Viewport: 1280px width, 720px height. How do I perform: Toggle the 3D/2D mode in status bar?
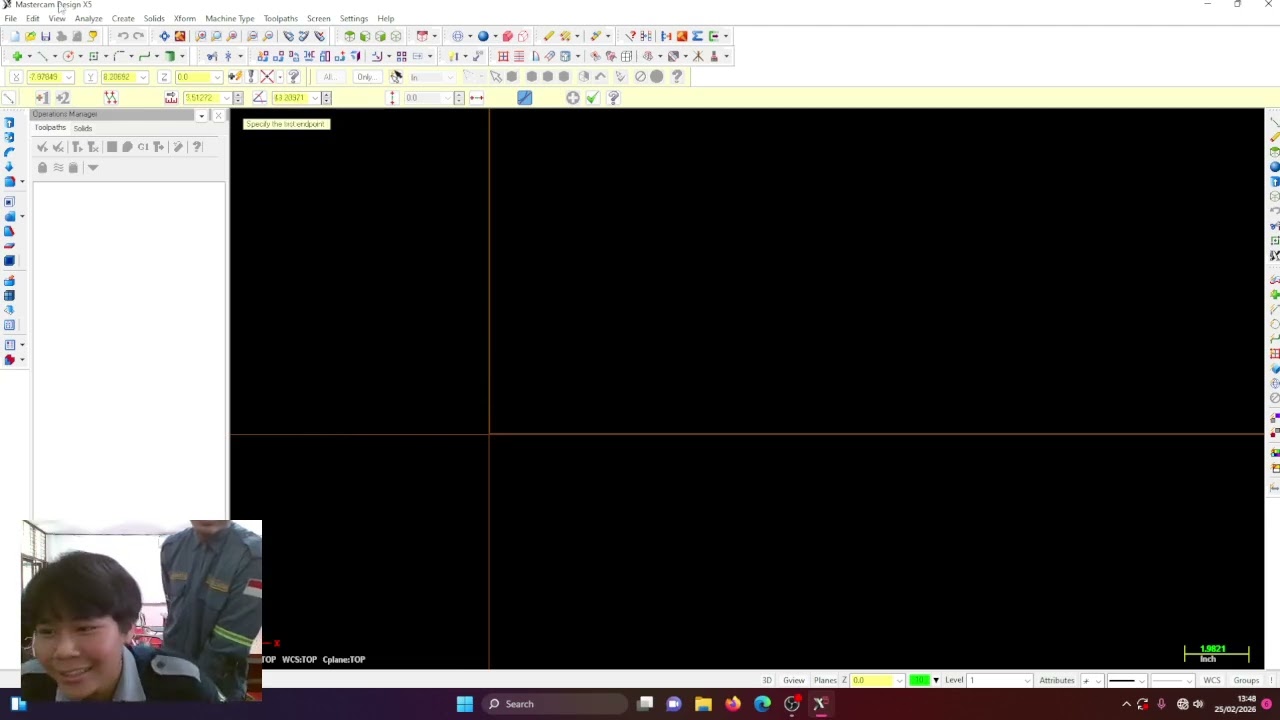[x=767, y=680]
